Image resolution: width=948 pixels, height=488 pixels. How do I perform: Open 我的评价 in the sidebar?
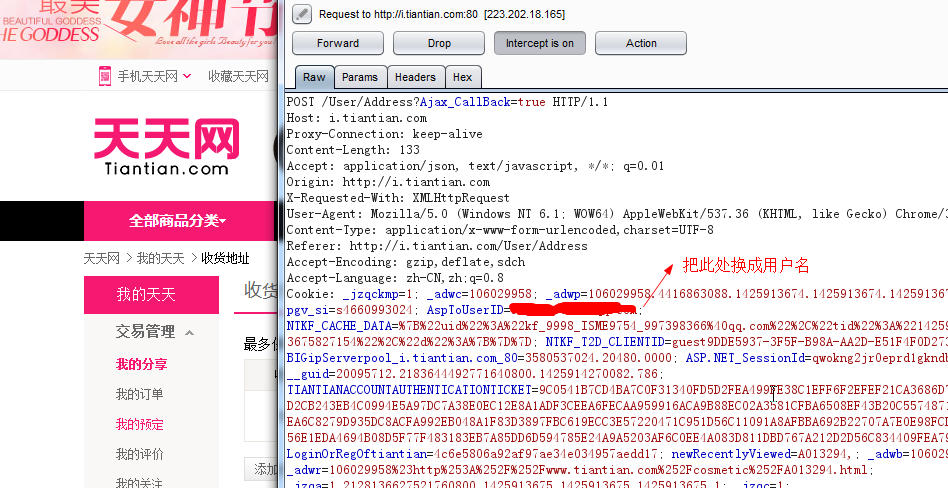pos(140,454)
